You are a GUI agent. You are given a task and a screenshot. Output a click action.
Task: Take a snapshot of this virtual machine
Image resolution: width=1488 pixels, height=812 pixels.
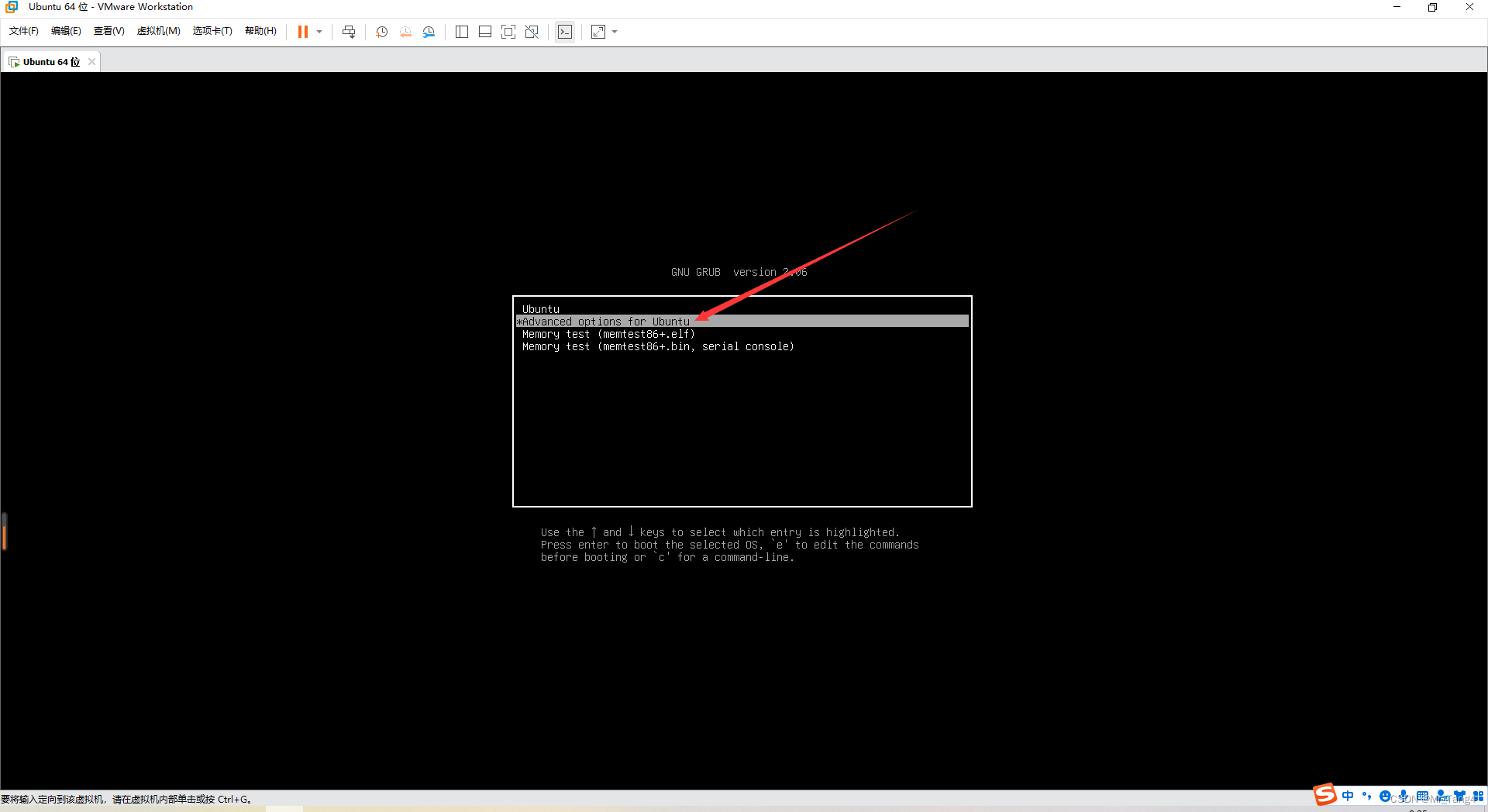pos(382,32)
